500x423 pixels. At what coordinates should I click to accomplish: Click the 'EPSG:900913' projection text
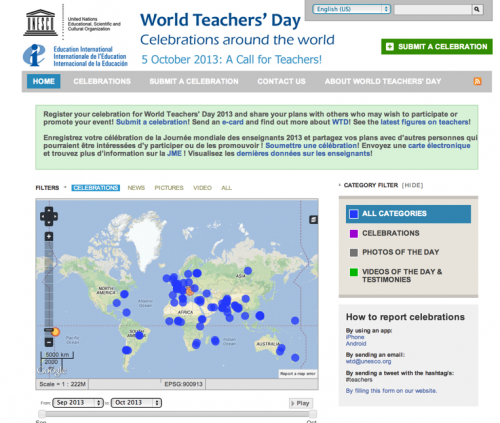(183, 384)
